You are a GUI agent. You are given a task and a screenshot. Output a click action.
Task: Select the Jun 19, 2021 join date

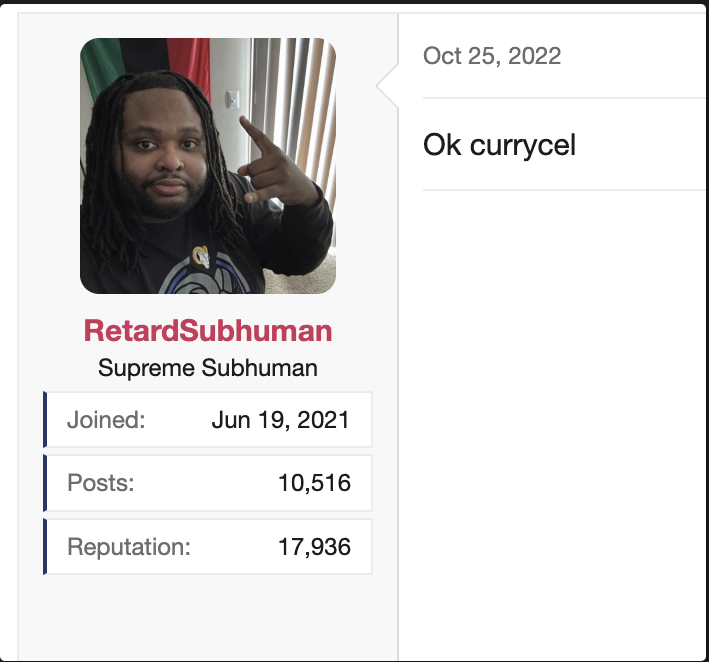click(x=280, y=420)
